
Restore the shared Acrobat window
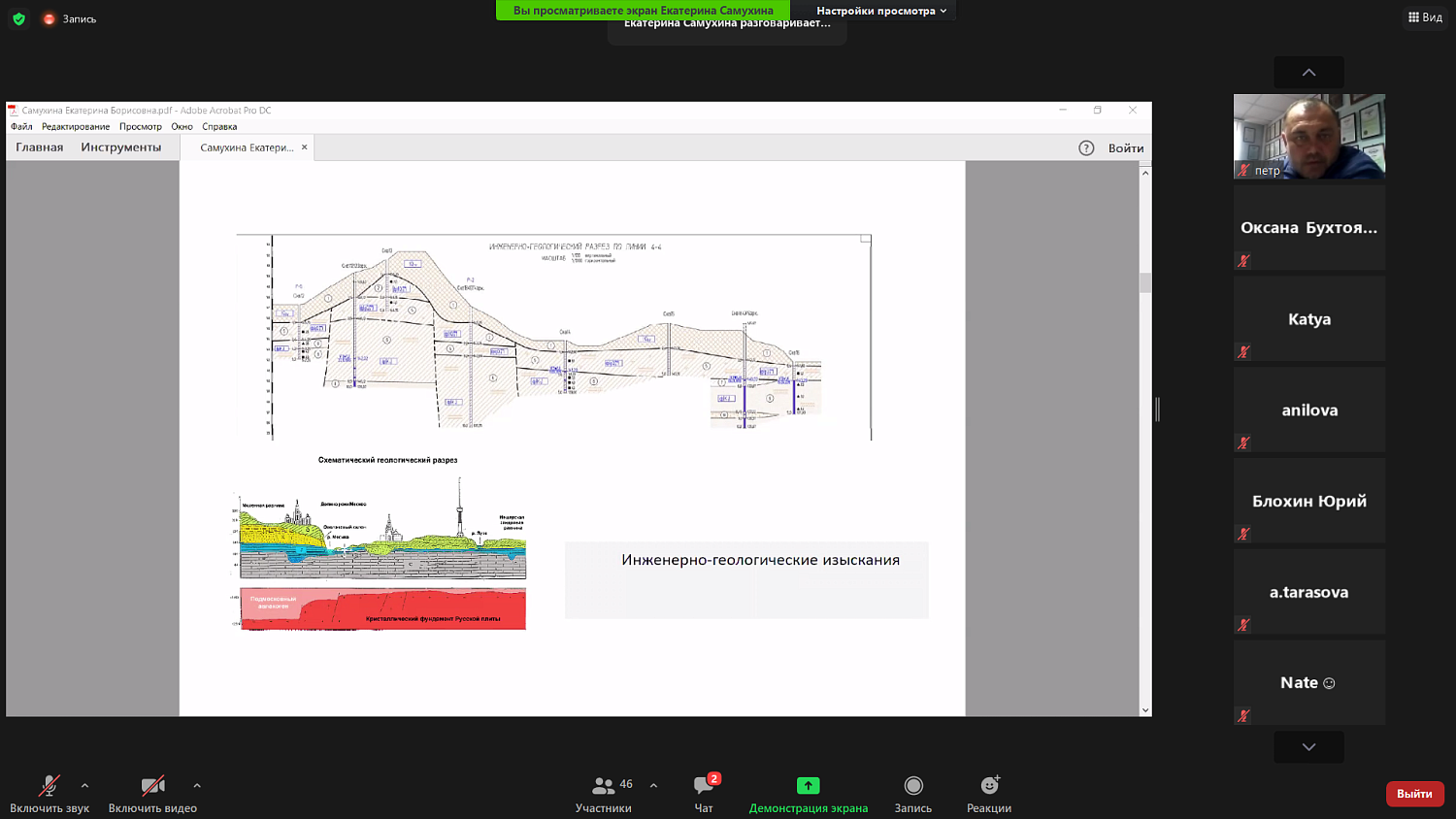[x=1098, y=111]
